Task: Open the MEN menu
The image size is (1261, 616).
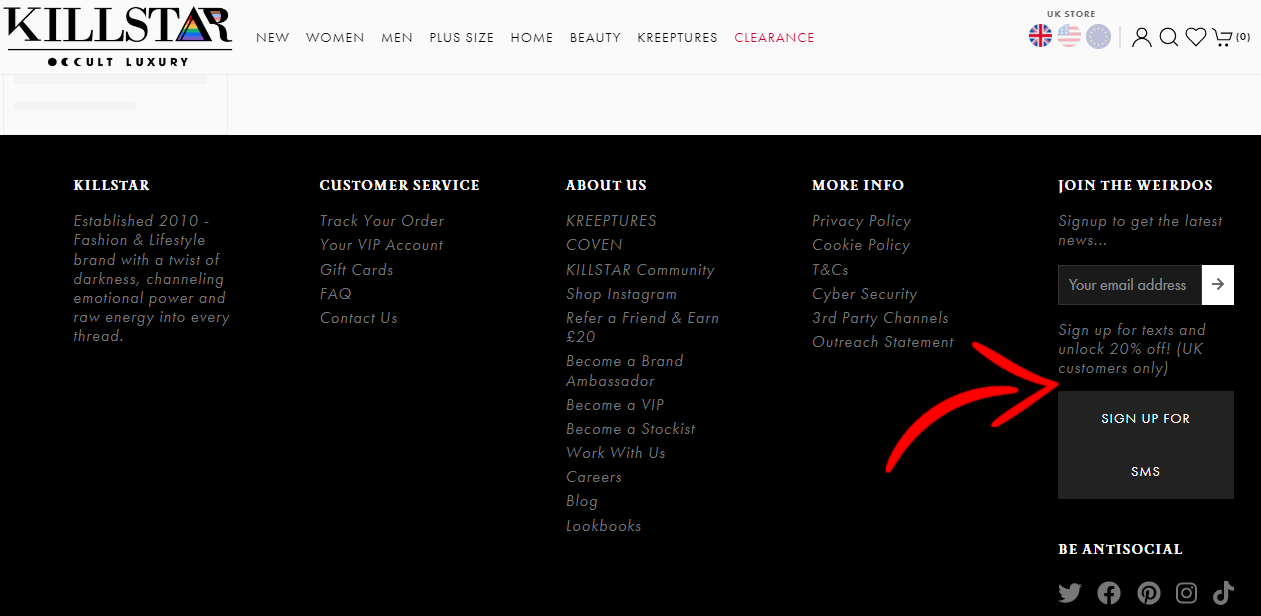Action: pyautogui.click(x=397, y=38)
